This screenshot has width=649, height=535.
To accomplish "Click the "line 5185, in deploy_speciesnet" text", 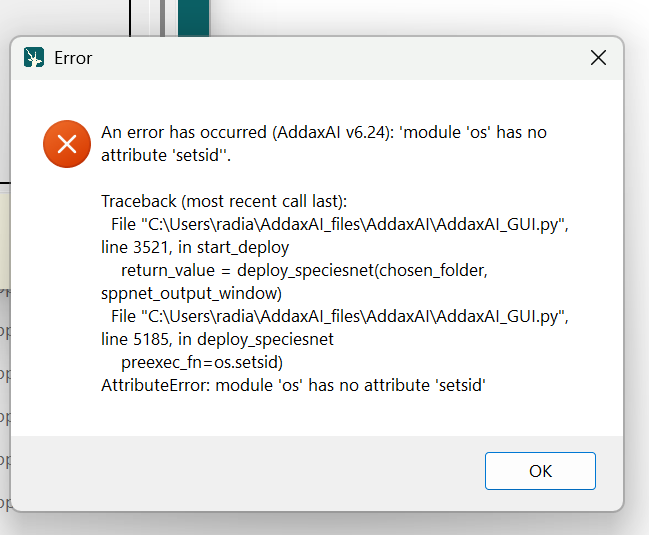I will [217, 339].
